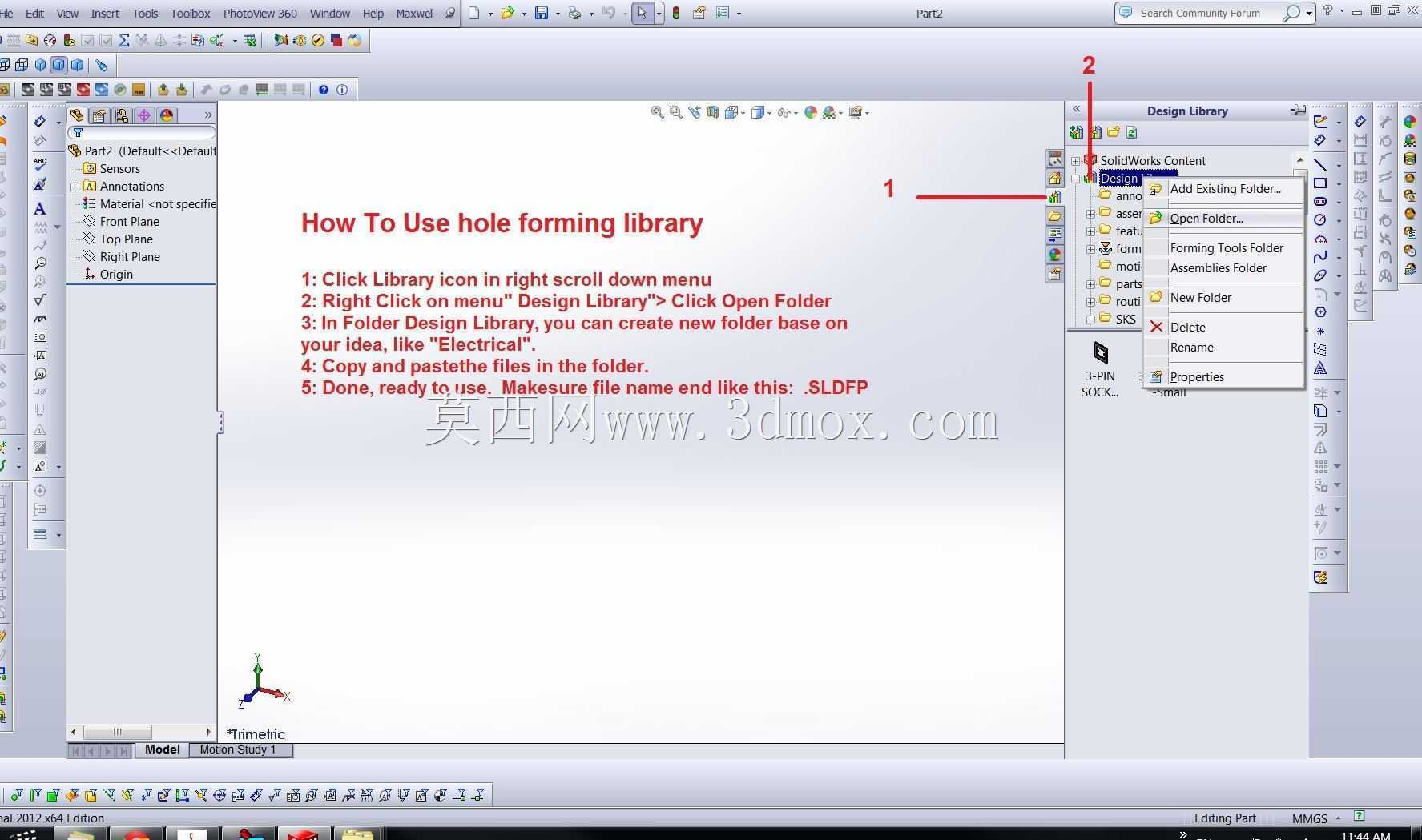Click Delete in the context menu
This screenshot has width=1422, height=840.
[1223, 327]
